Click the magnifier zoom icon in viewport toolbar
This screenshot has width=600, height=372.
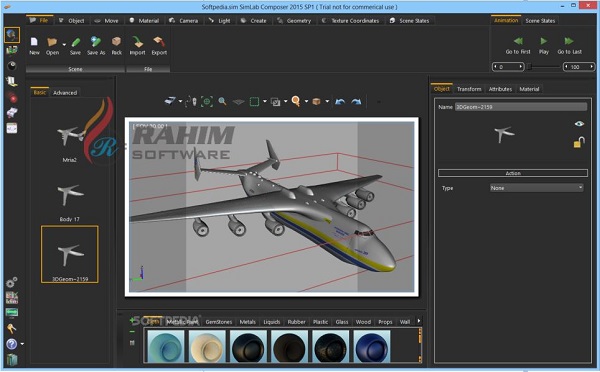click(x=222, y=101)
